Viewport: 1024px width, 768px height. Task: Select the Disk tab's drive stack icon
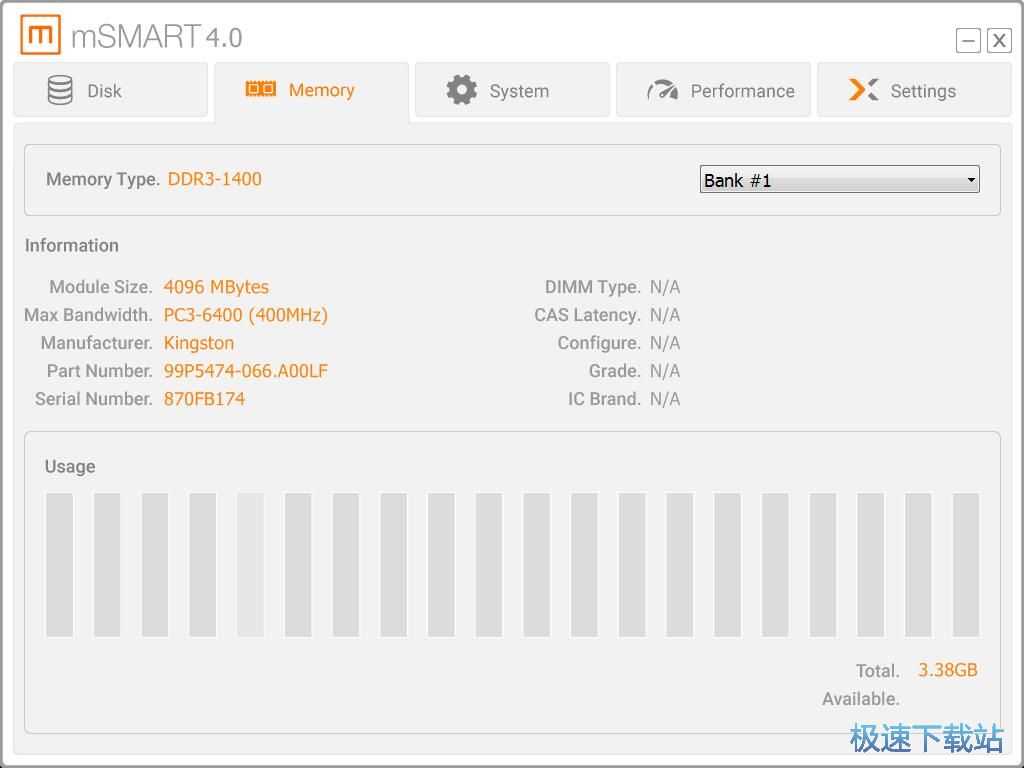tap(60, 89)
